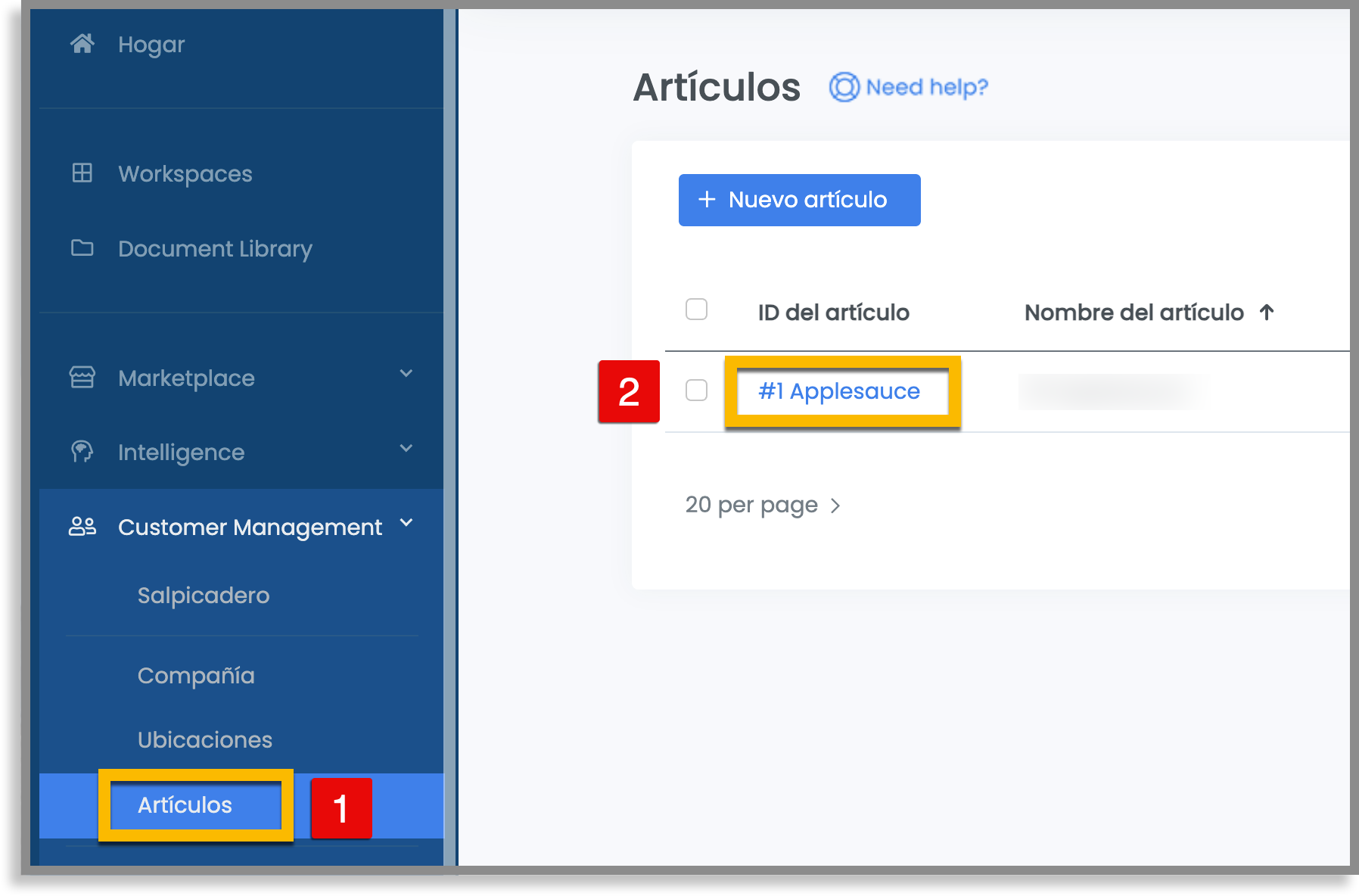Open Workspaces from the sidebar
Screen dimensions: 1359x896
[x=185, y=174]
